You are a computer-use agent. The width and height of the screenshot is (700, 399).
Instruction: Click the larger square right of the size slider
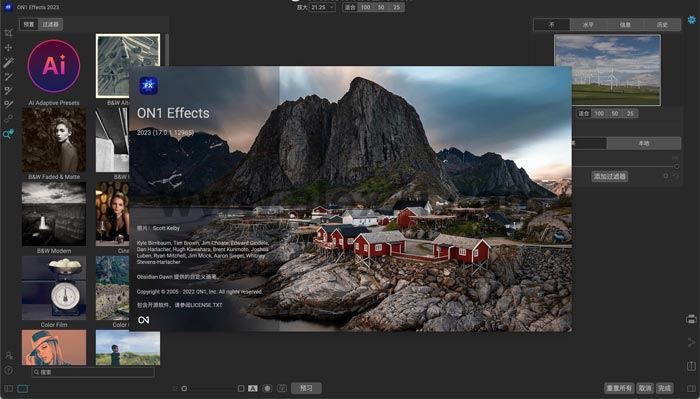(x=241, y=388)
